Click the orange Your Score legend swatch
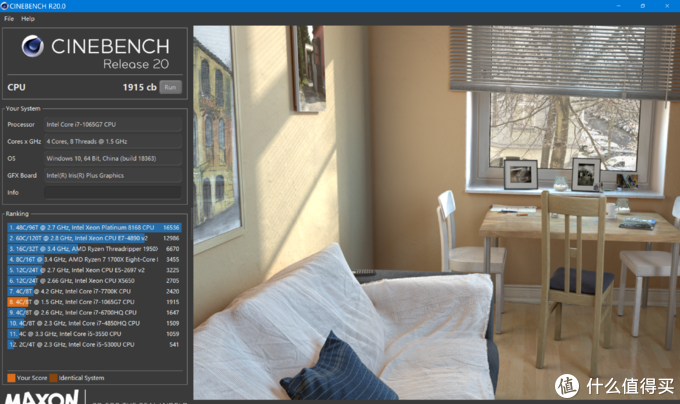The image size is (680, 404). click(x=10, y=378)
